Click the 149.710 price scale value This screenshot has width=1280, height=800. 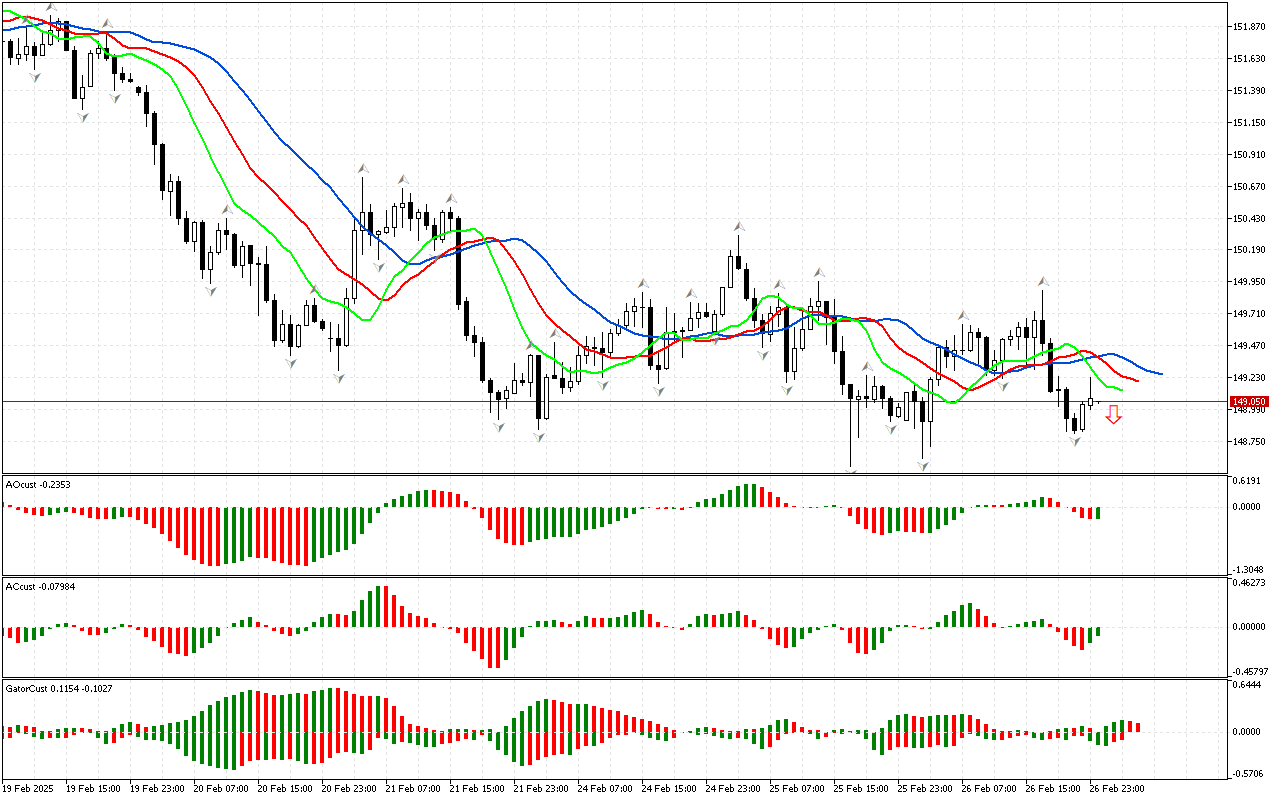pos(1250,314)
